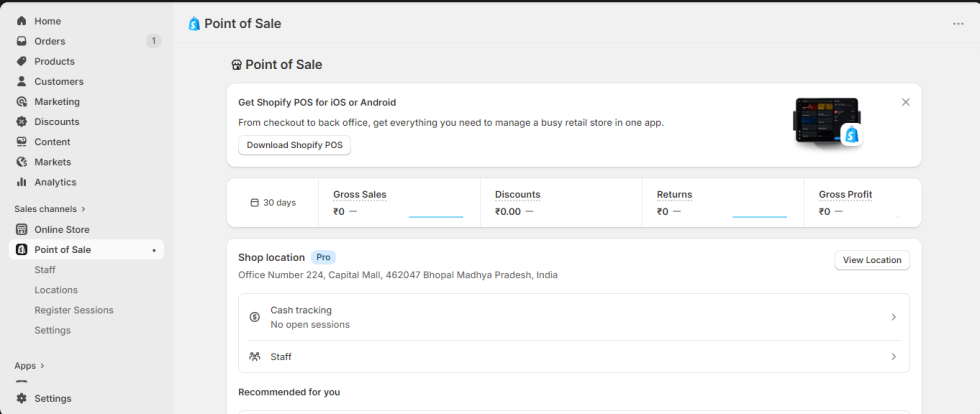Expand the Apps section chevron
The height and width of the screenshot is (414, 980).
pyautogui.click(x=42, y=366)
